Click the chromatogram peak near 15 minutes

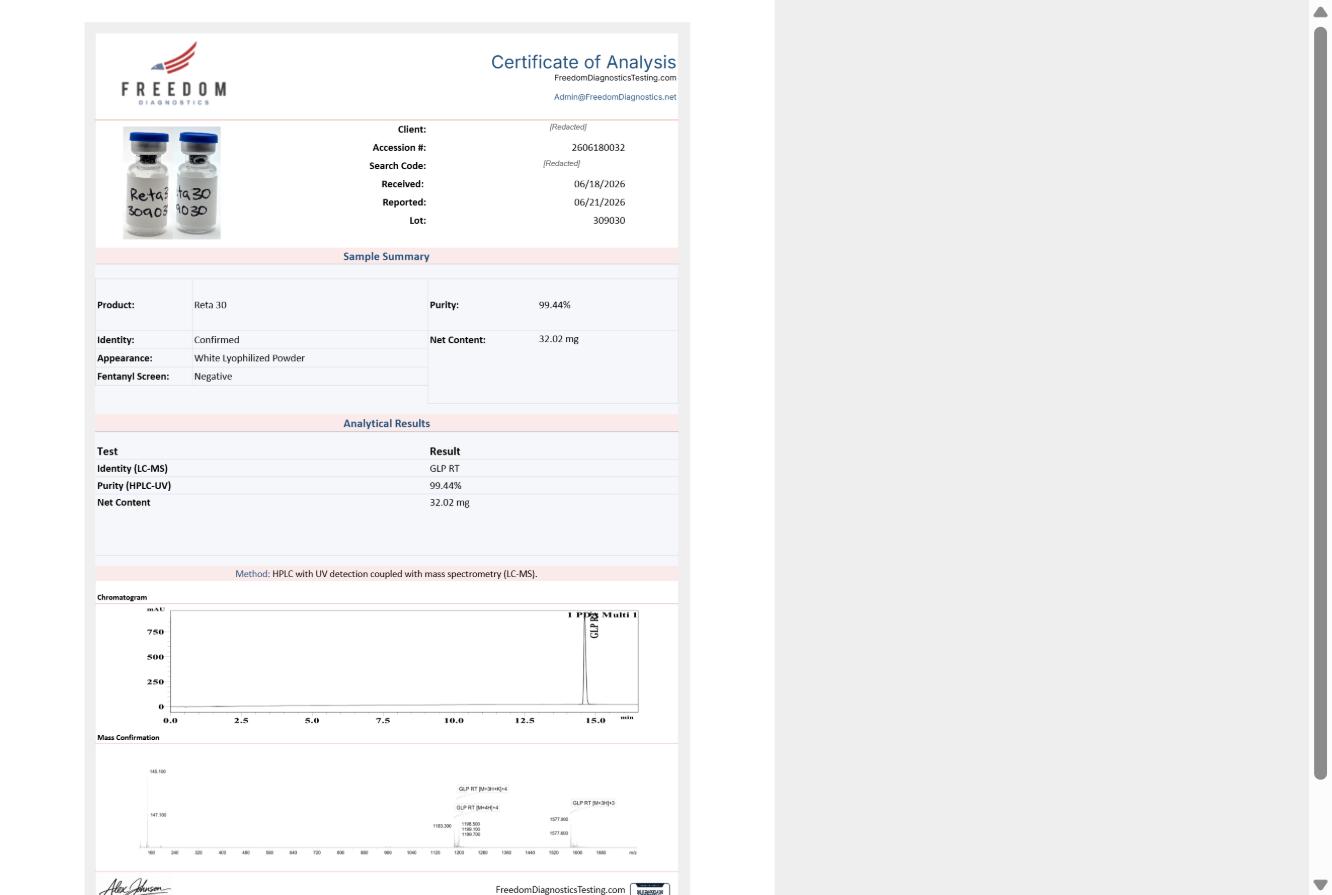pos(585,660)
